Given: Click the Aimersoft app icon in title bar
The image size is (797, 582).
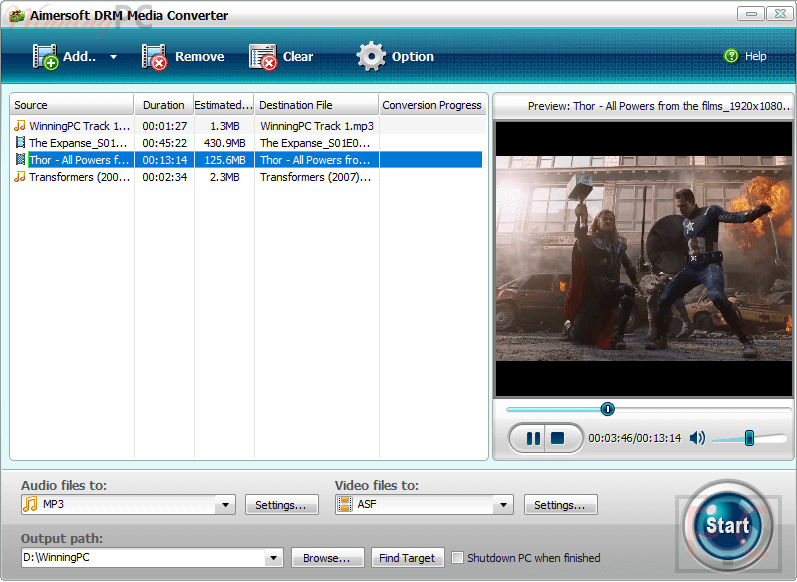Looking at the screenshot, I should click(16, 15).
